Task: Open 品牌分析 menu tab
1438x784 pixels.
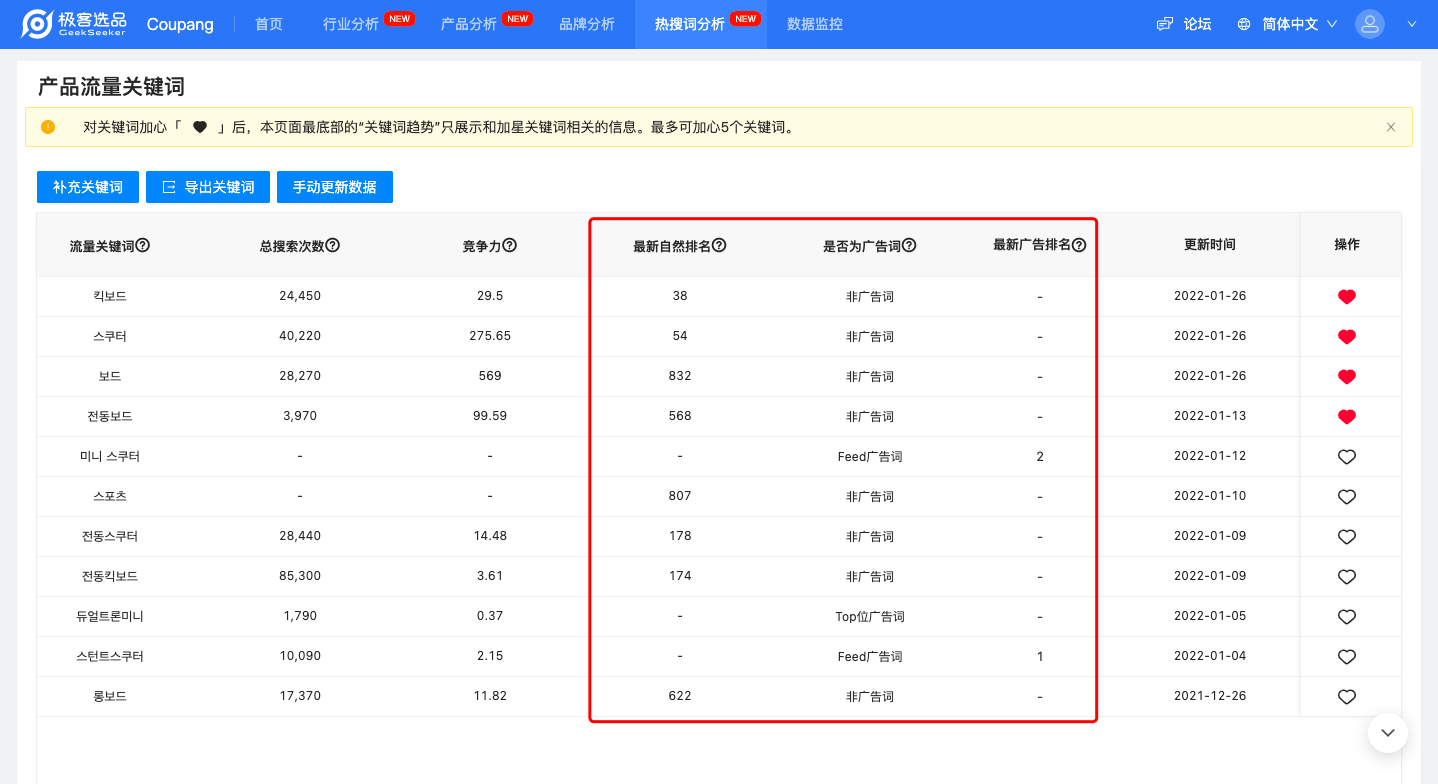Action: tap(587, 24)
